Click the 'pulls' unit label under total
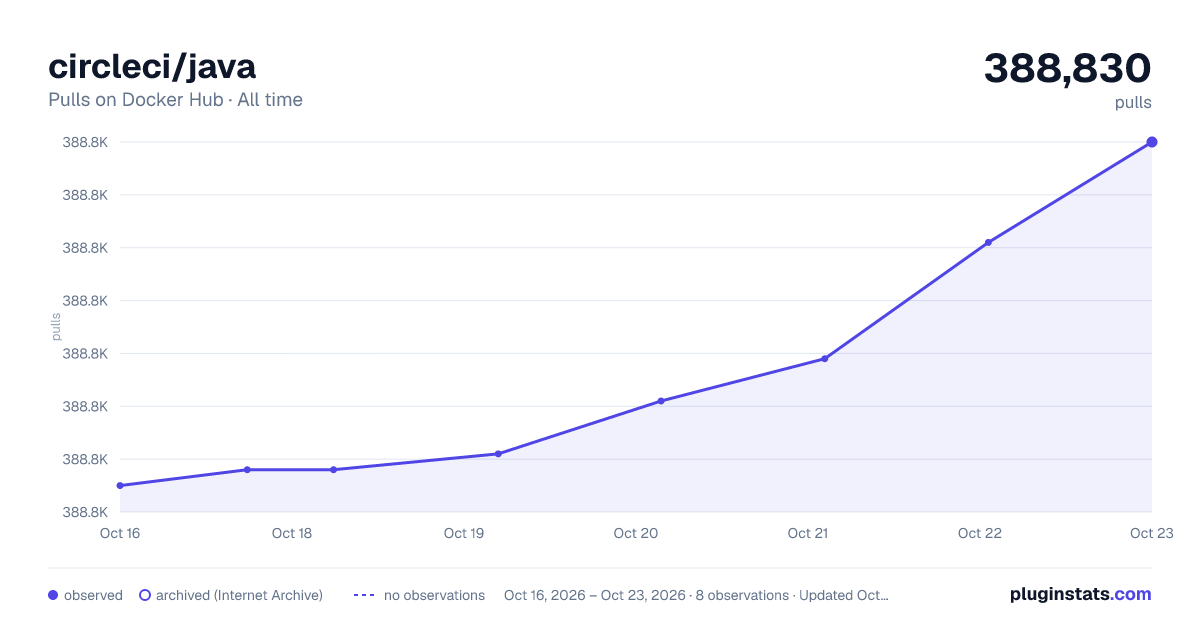The height and width of the screenshot is (630, 1200). point(1133,102)
